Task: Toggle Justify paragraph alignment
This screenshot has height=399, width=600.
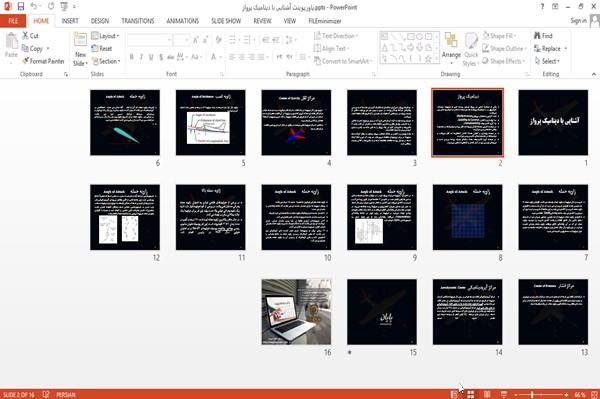Action: point(261,57)
